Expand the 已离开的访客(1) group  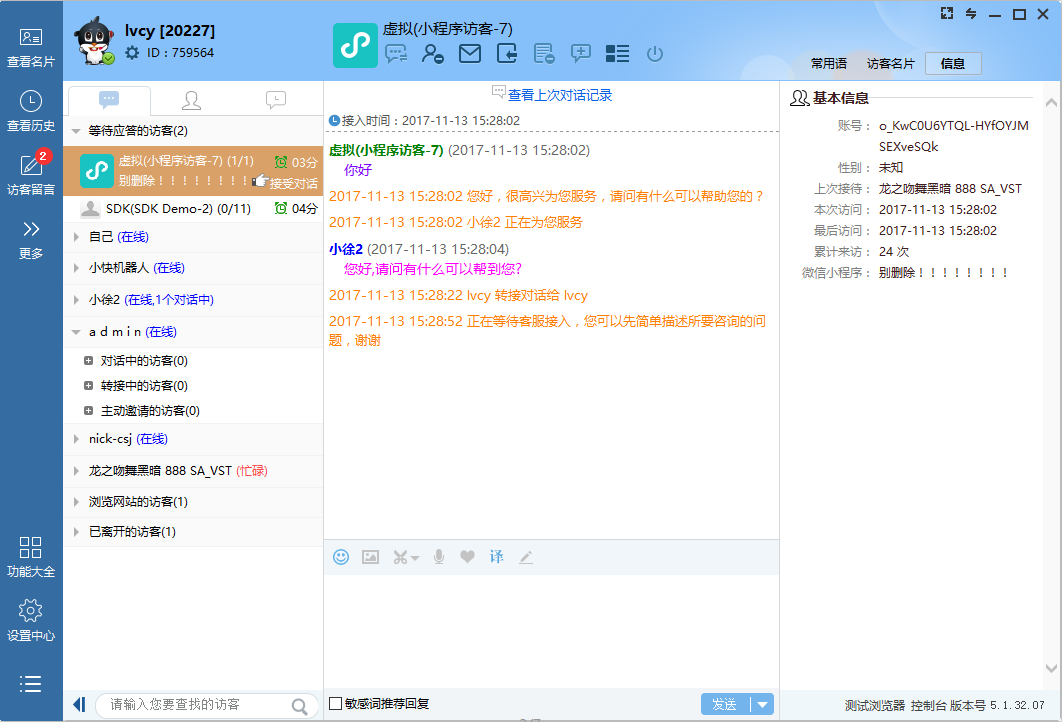point(77,532)
